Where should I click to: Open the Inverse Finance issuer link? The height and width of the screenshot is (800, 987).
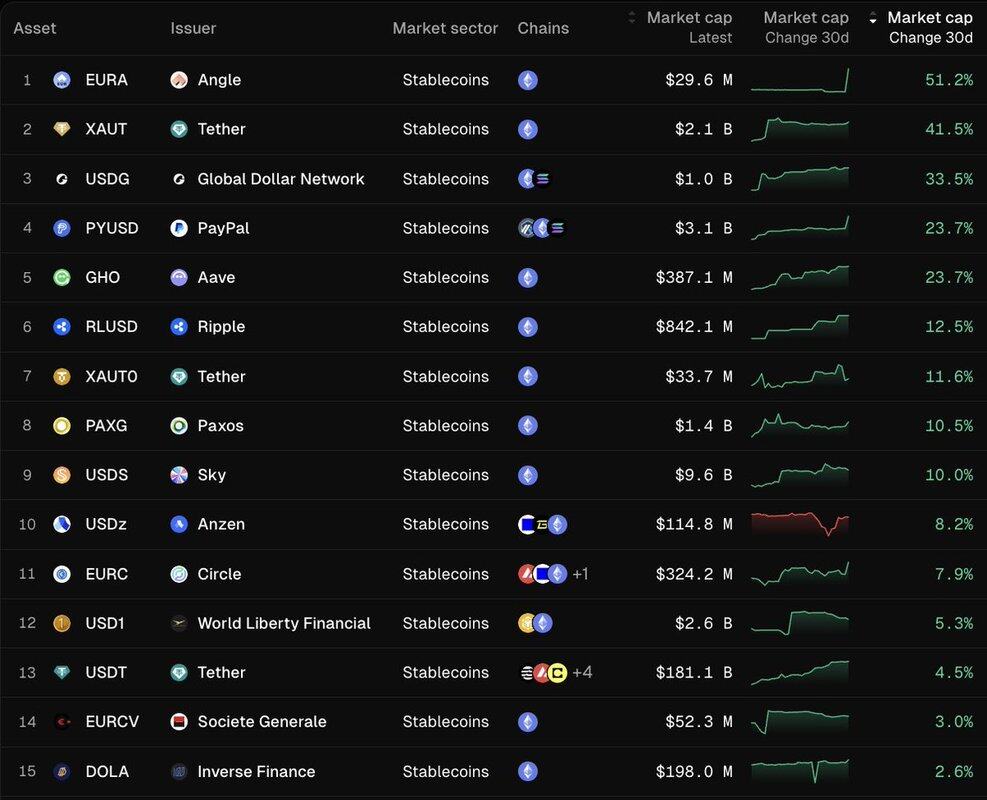[256, 772]
